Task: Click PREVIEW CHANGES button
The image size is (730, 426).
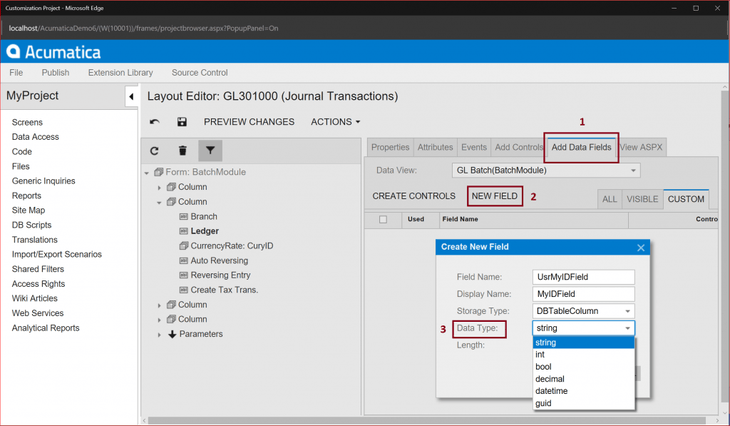Action: (x=249, y=122)
